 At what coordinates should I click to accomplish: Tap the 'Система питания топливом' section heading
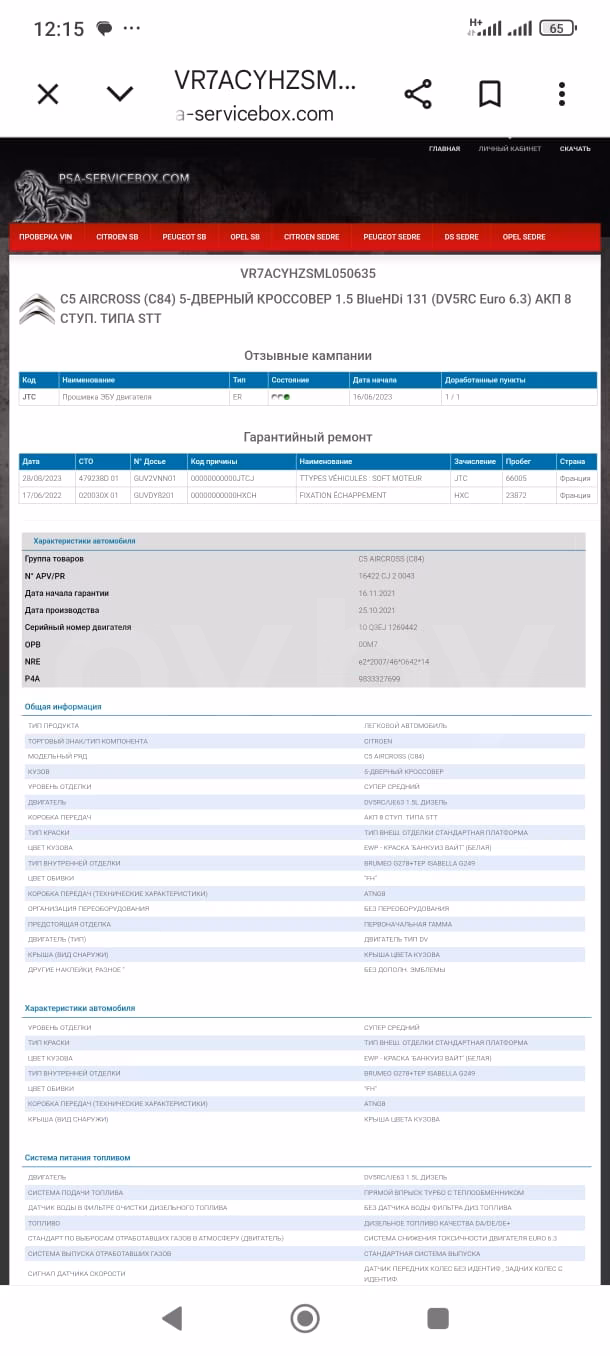pos(77,1158)
